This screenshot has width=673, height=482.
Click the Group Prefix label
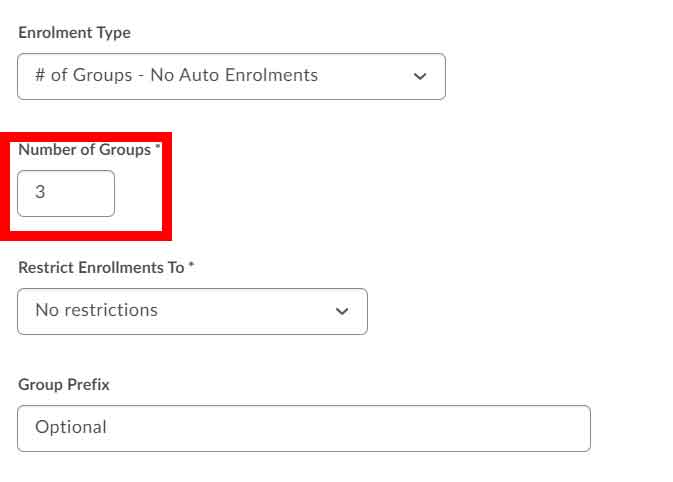coord(63,385)
